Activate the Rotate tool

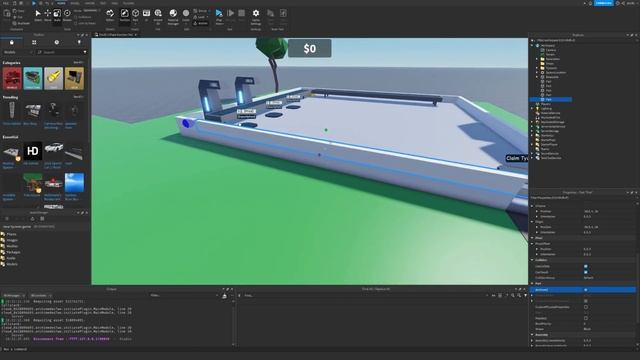pos(67,15)
